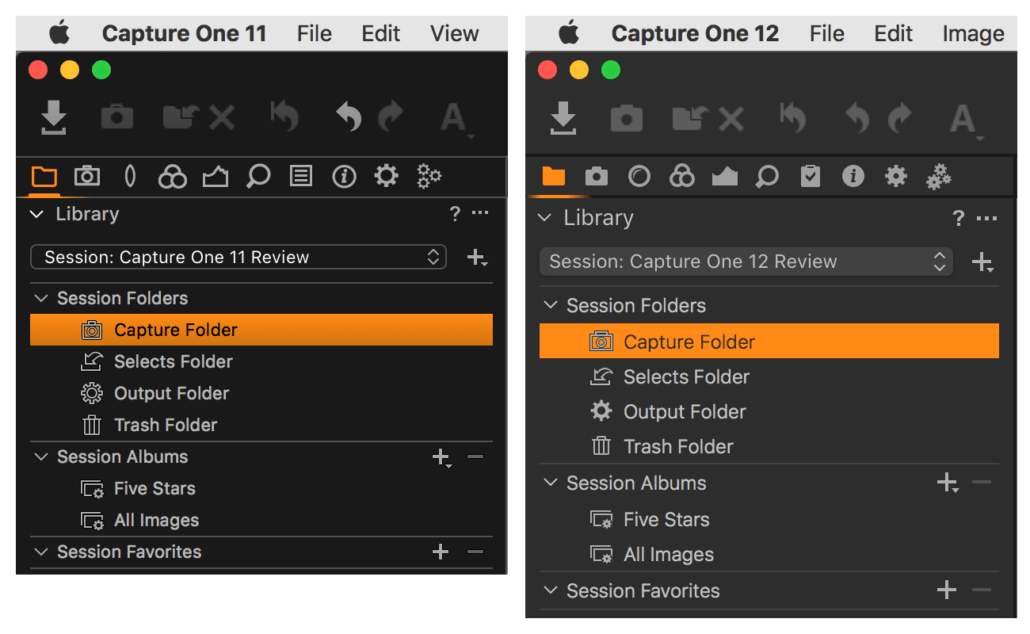1030x634 pixels.
Task: Open the Details tool tab in Capture One 12
Action: (x=768, y=176)
